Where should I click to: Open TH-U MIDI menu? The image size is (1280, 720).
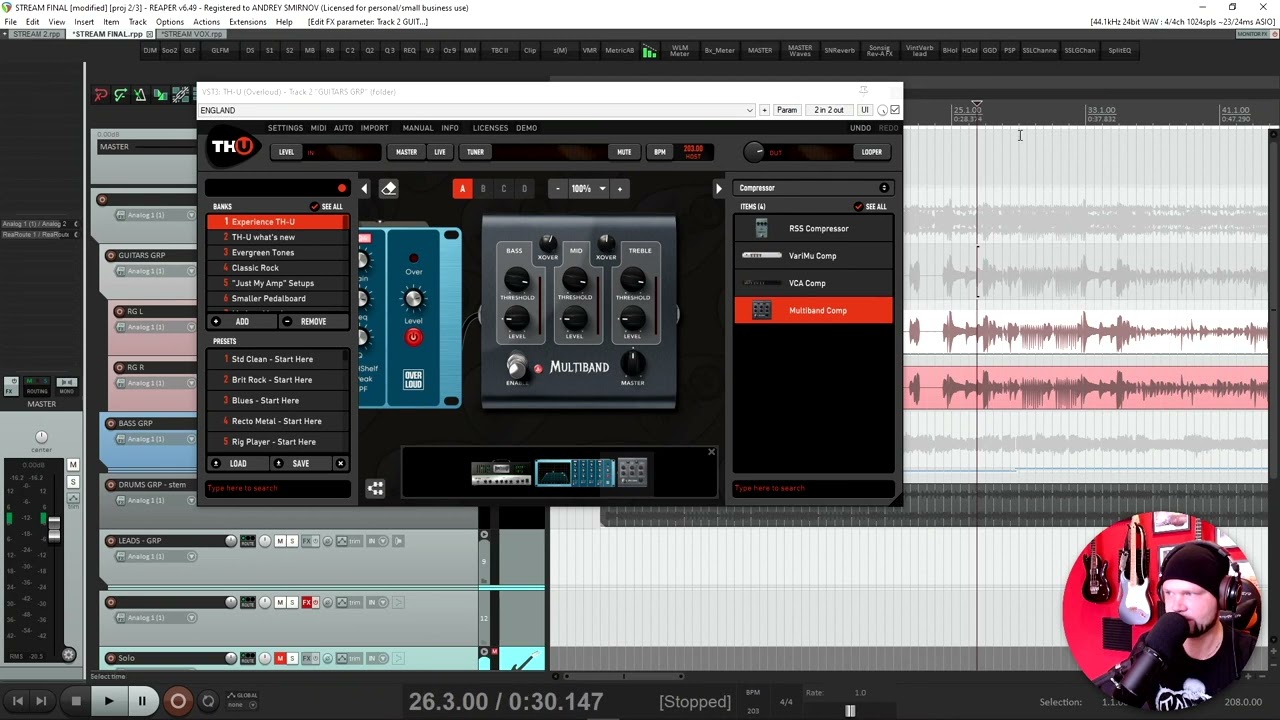pyautogui.click(x=318, y=128)
